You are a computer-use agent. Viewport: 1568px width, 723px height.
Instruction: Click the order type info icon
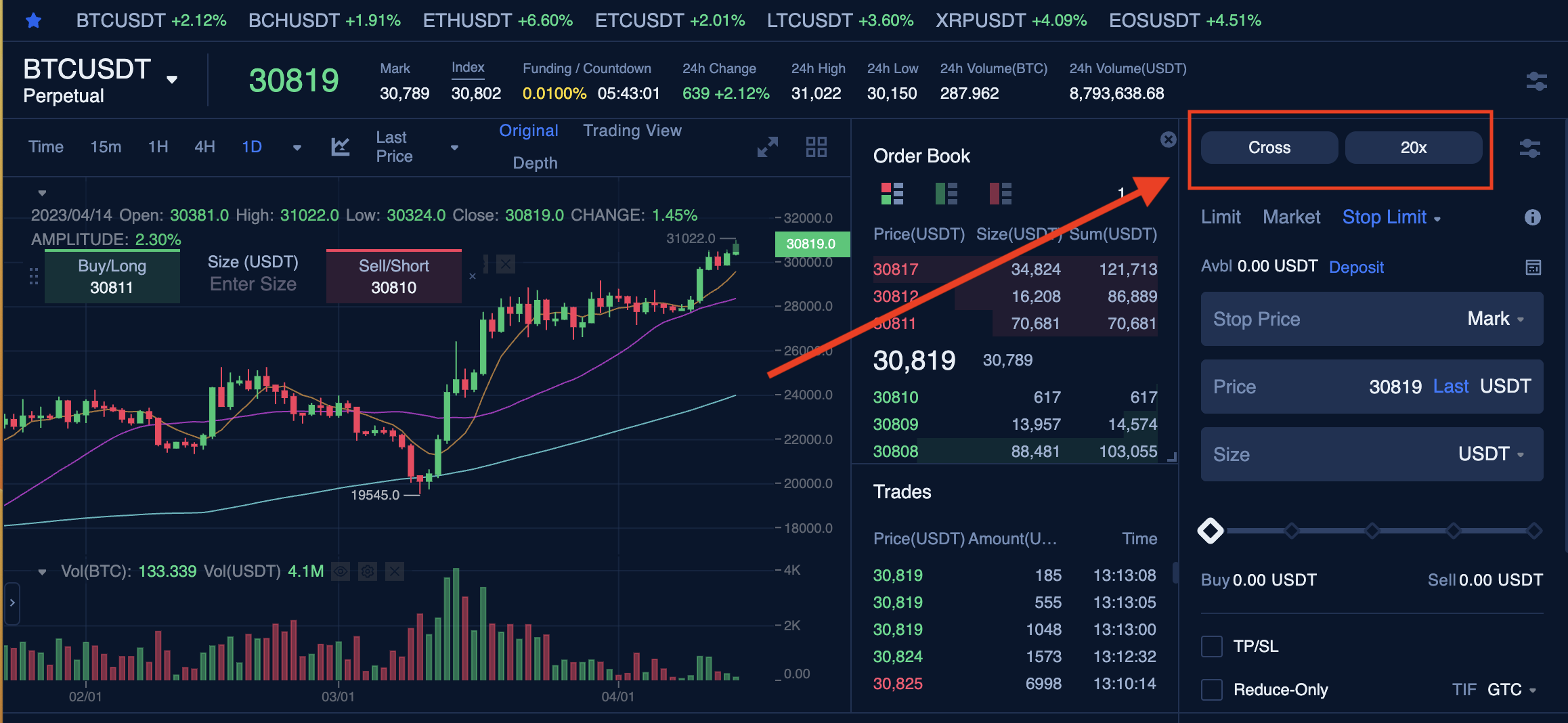click(1532, 217)
